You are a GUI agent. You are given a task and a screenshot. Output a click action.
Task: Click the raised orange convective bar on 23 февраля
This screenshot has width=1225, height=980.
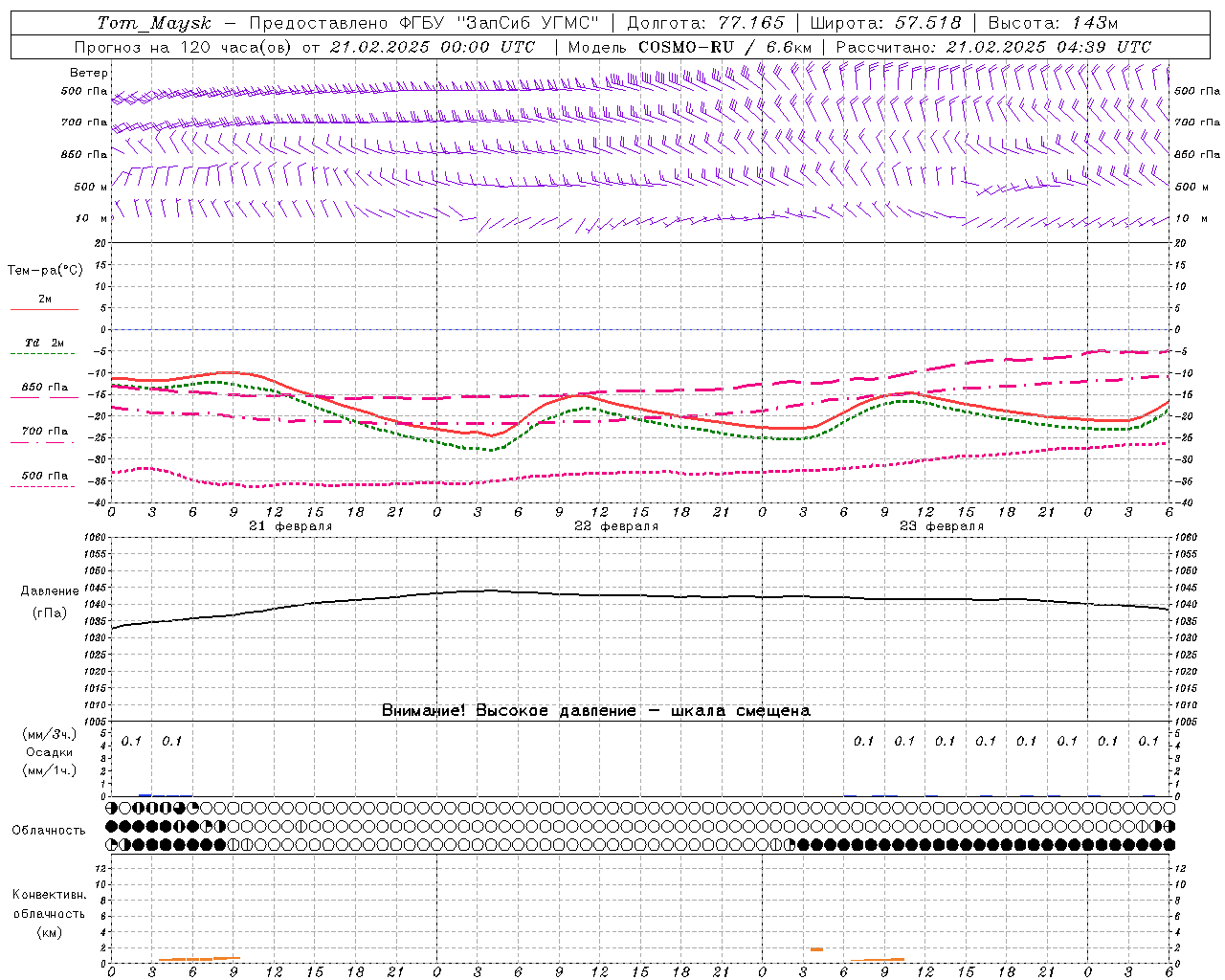coord(816,948)
